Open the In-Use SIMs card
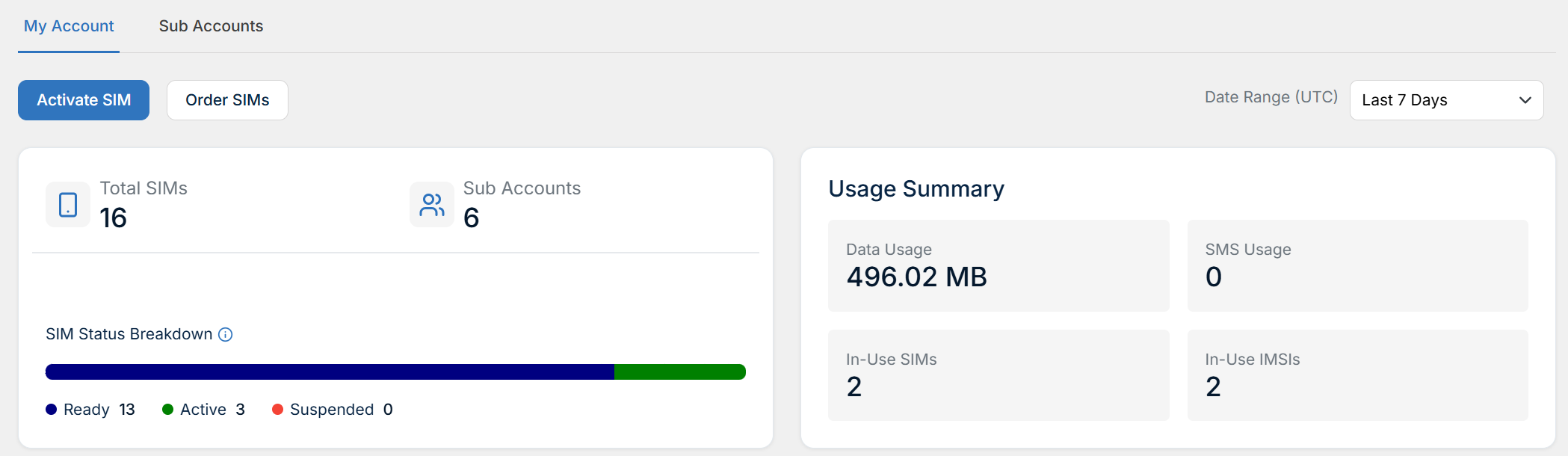 pyautogui.click(x=998, y=375)
